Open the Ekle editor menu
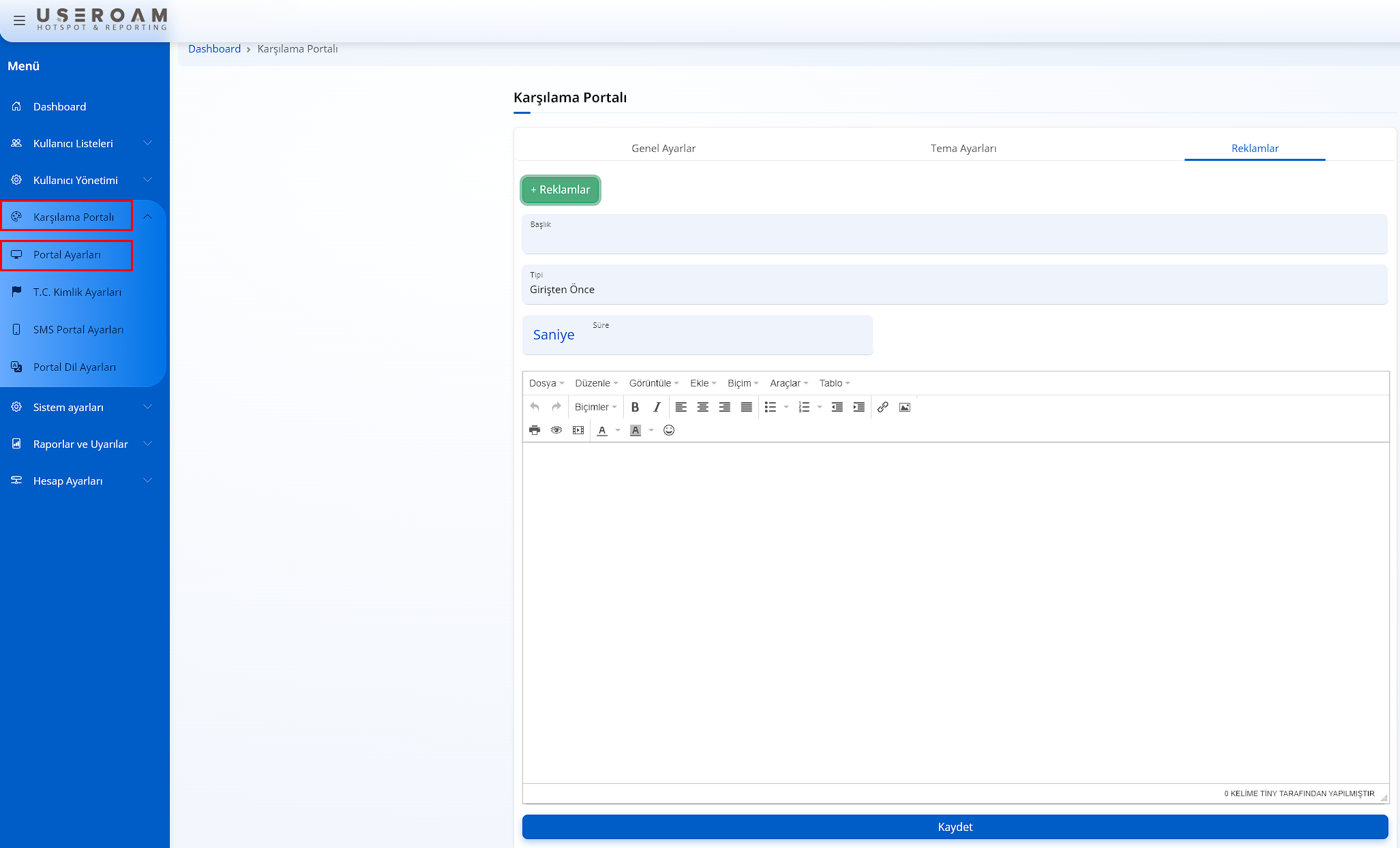 tap(702, 383)
